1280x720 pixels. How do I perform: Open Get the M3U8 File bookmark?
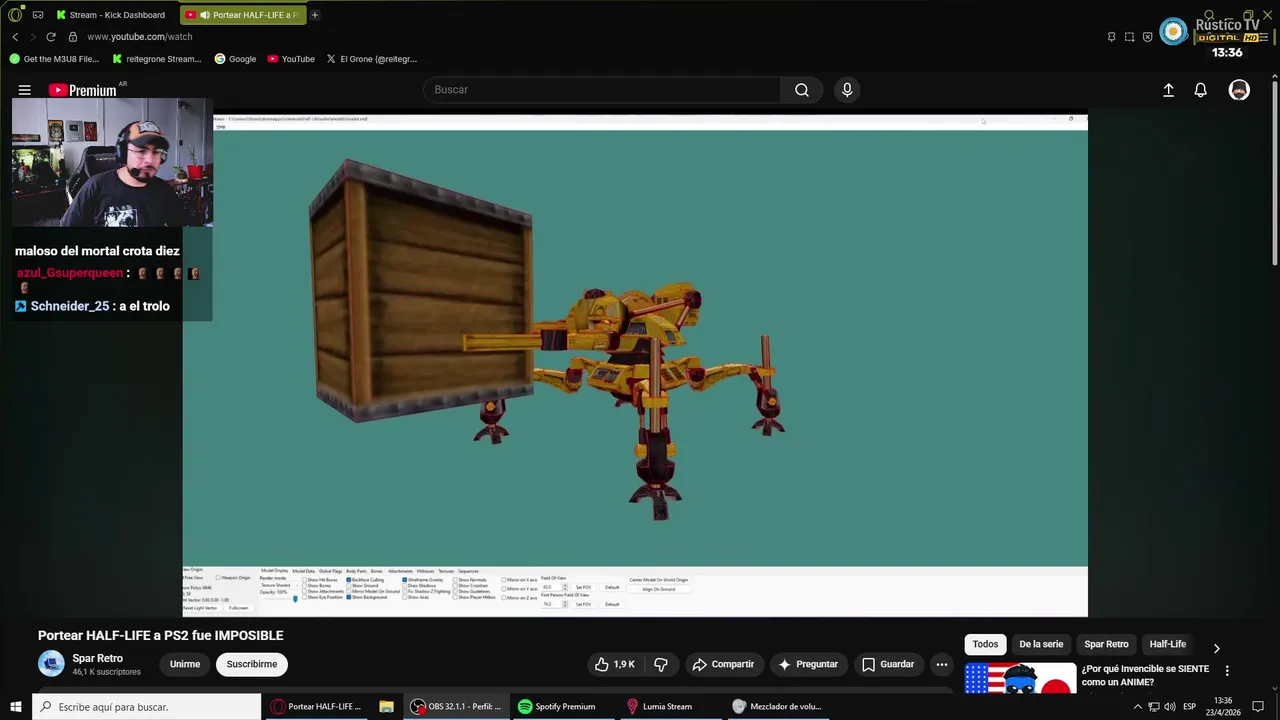click(54, 59)
